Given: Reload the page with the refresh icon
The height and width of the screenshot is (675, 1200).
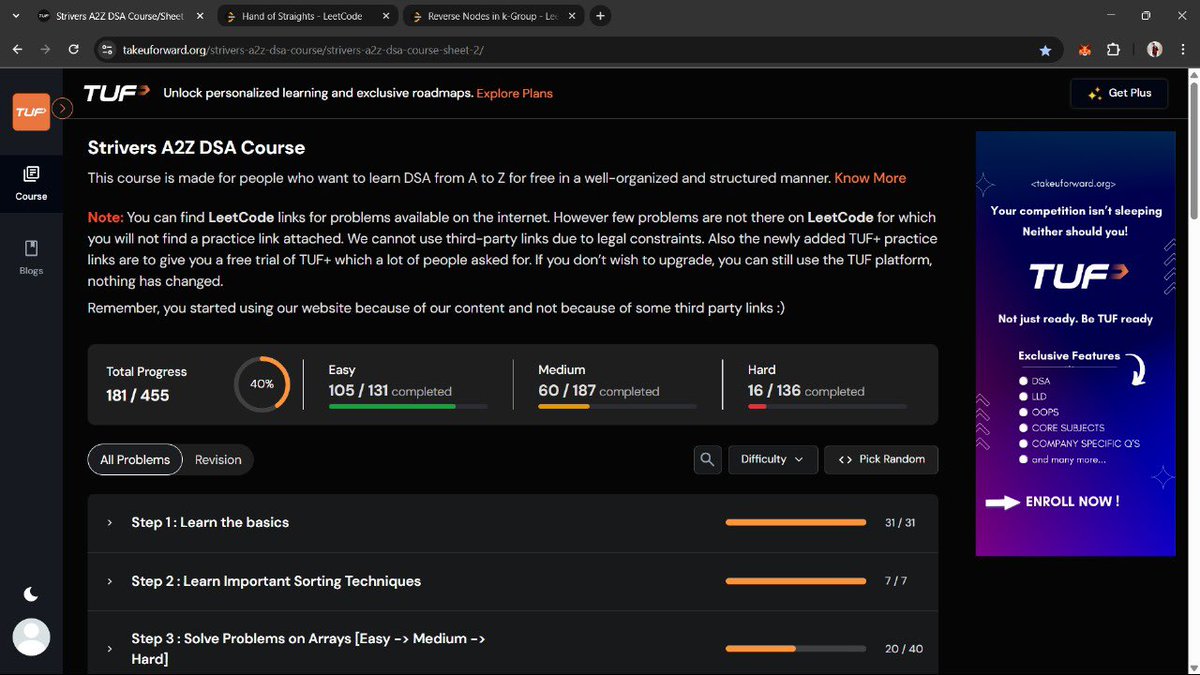Looking at the screenshot, I should 73,49.
